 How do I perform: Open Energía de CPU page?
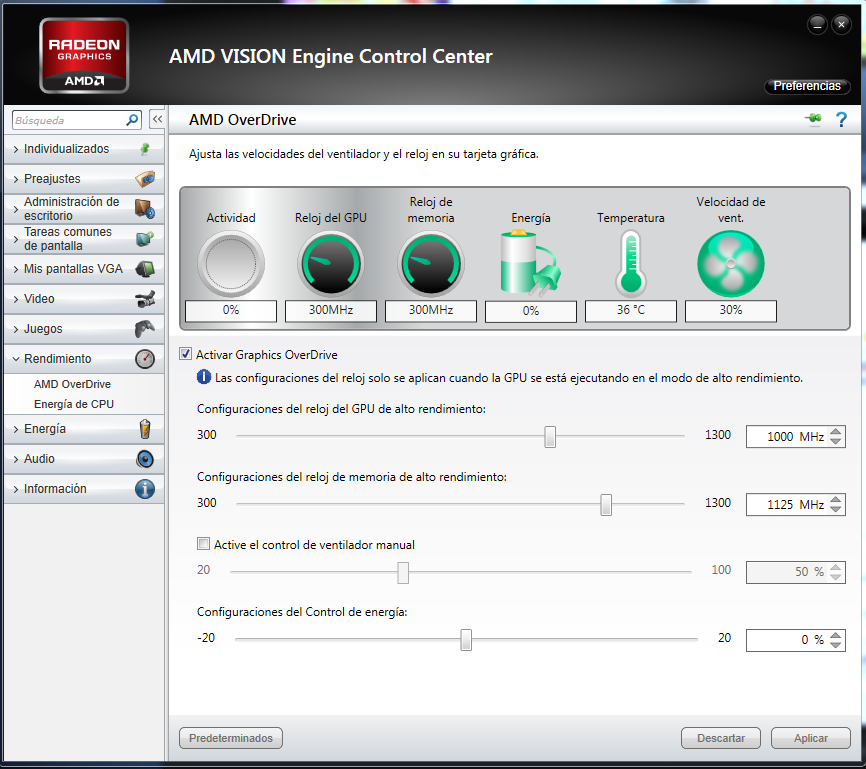point(74,404)
